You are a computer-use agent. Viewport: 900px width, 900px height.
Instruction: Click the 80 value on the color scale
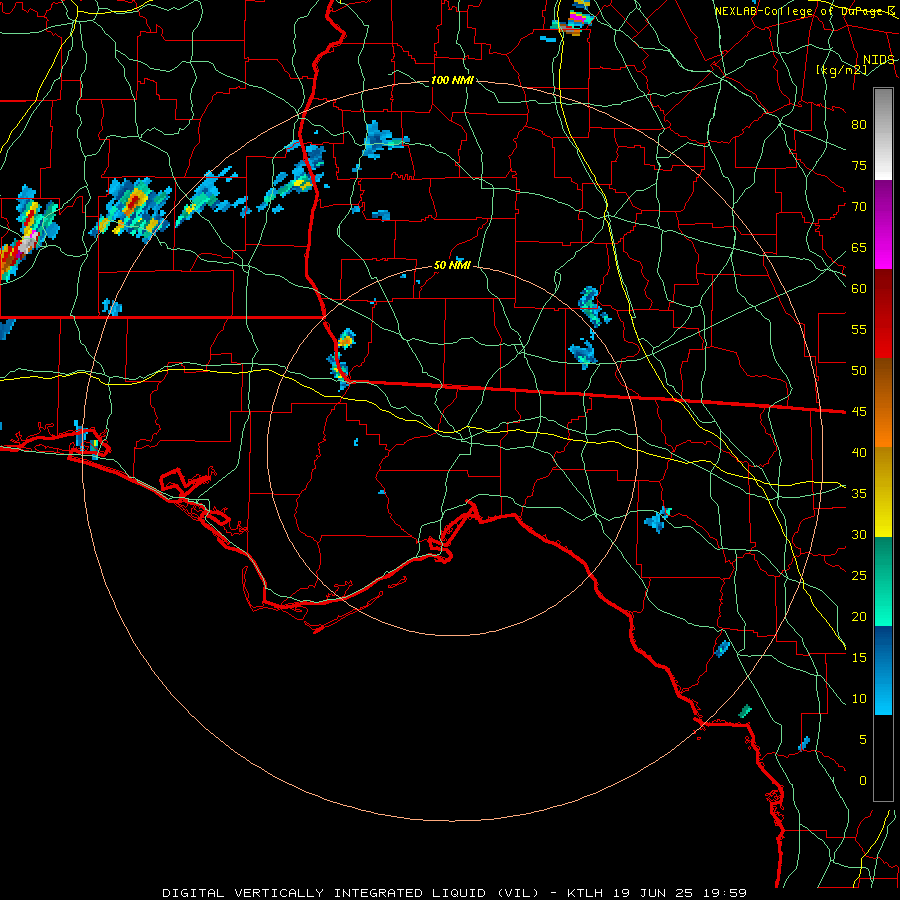[x=859, y=125]
